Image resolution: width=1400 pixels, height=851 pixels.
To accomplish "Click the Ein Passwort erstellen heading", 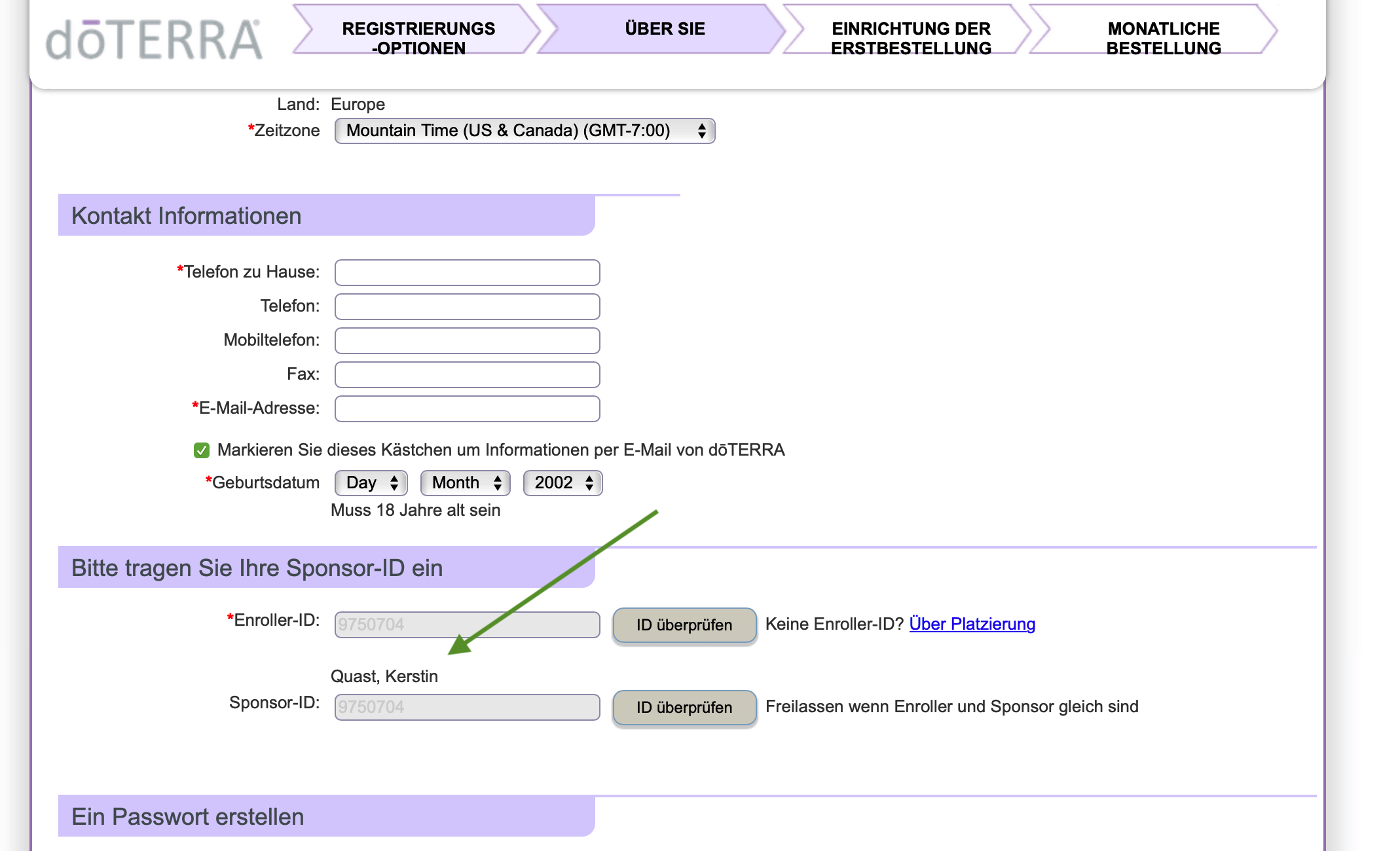I will 188,817.
